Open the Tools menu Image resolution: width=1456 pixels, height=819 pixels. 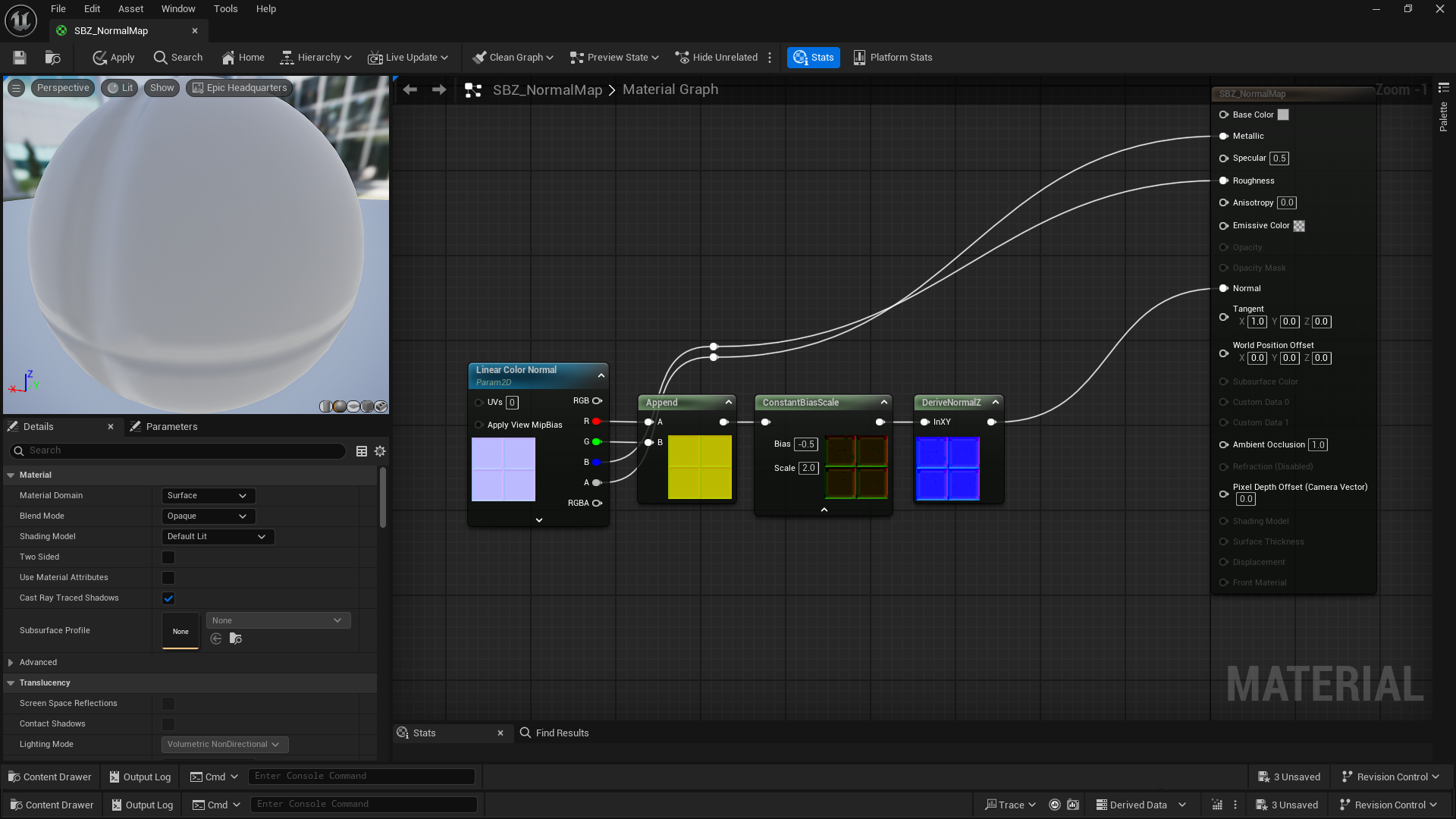pyautogui.click(x=225, y=9)
